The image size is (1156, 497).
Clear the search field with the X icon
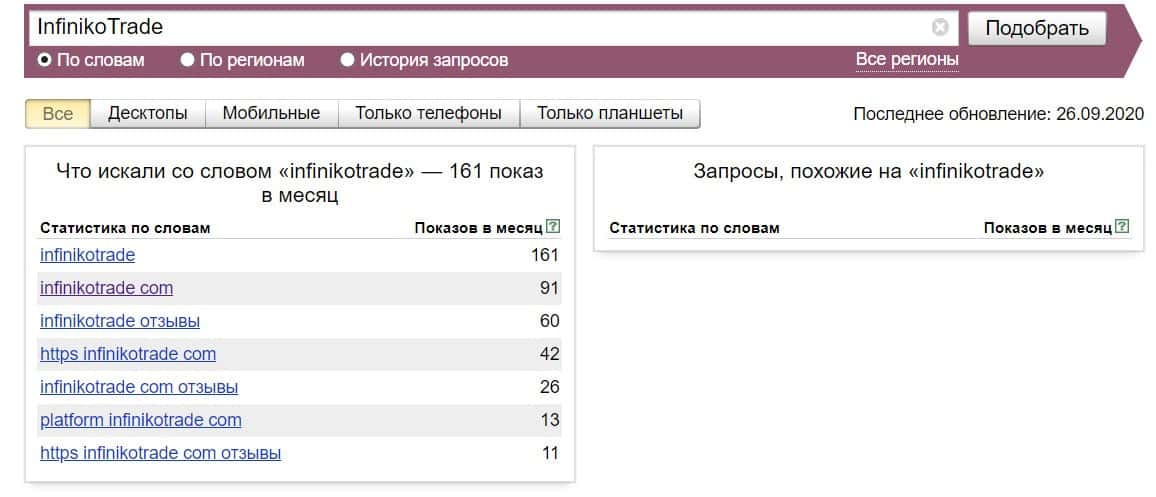coord(939,27)
